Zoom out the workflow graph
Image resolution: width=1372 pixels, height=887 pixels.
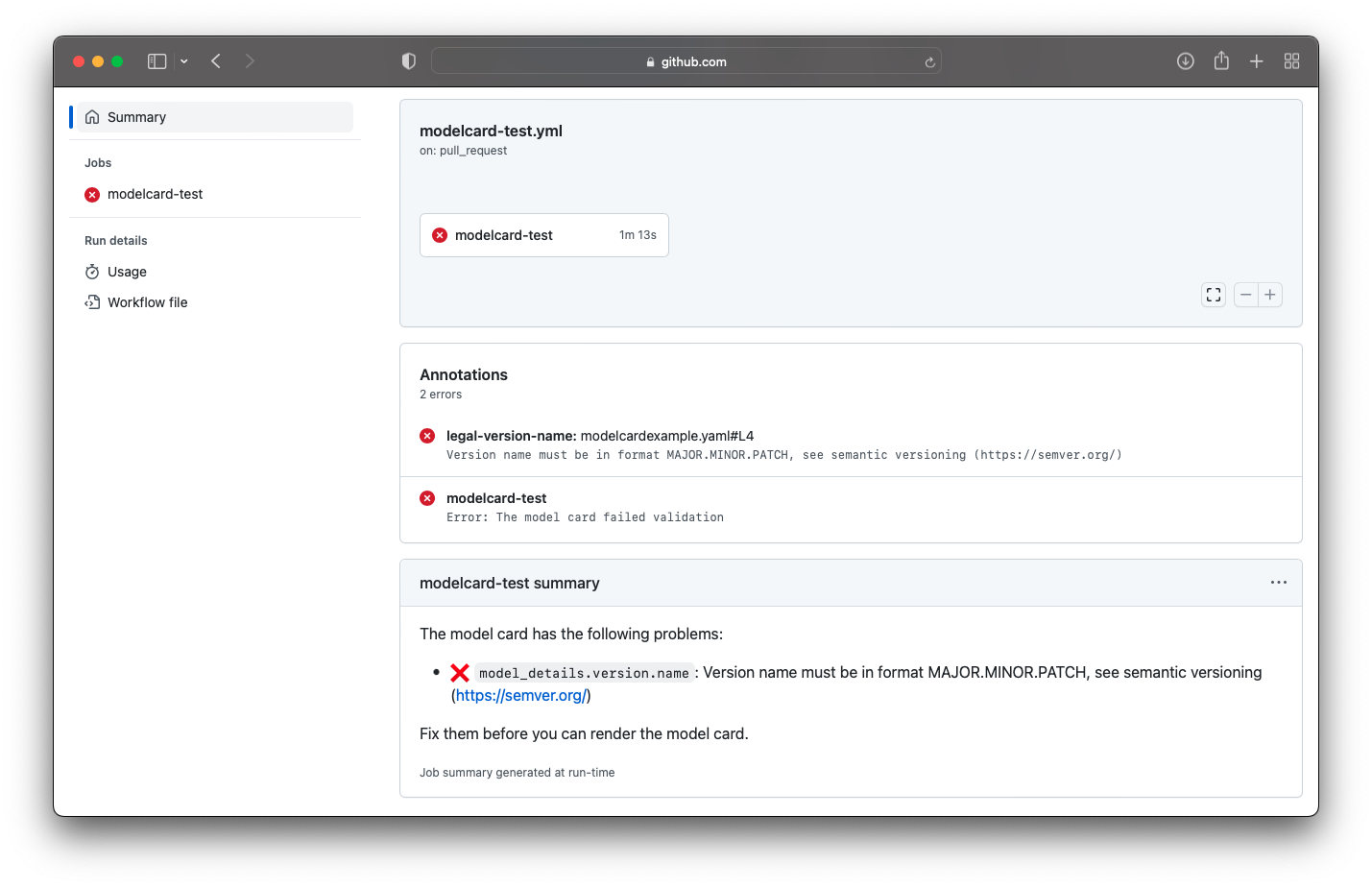1245,295
